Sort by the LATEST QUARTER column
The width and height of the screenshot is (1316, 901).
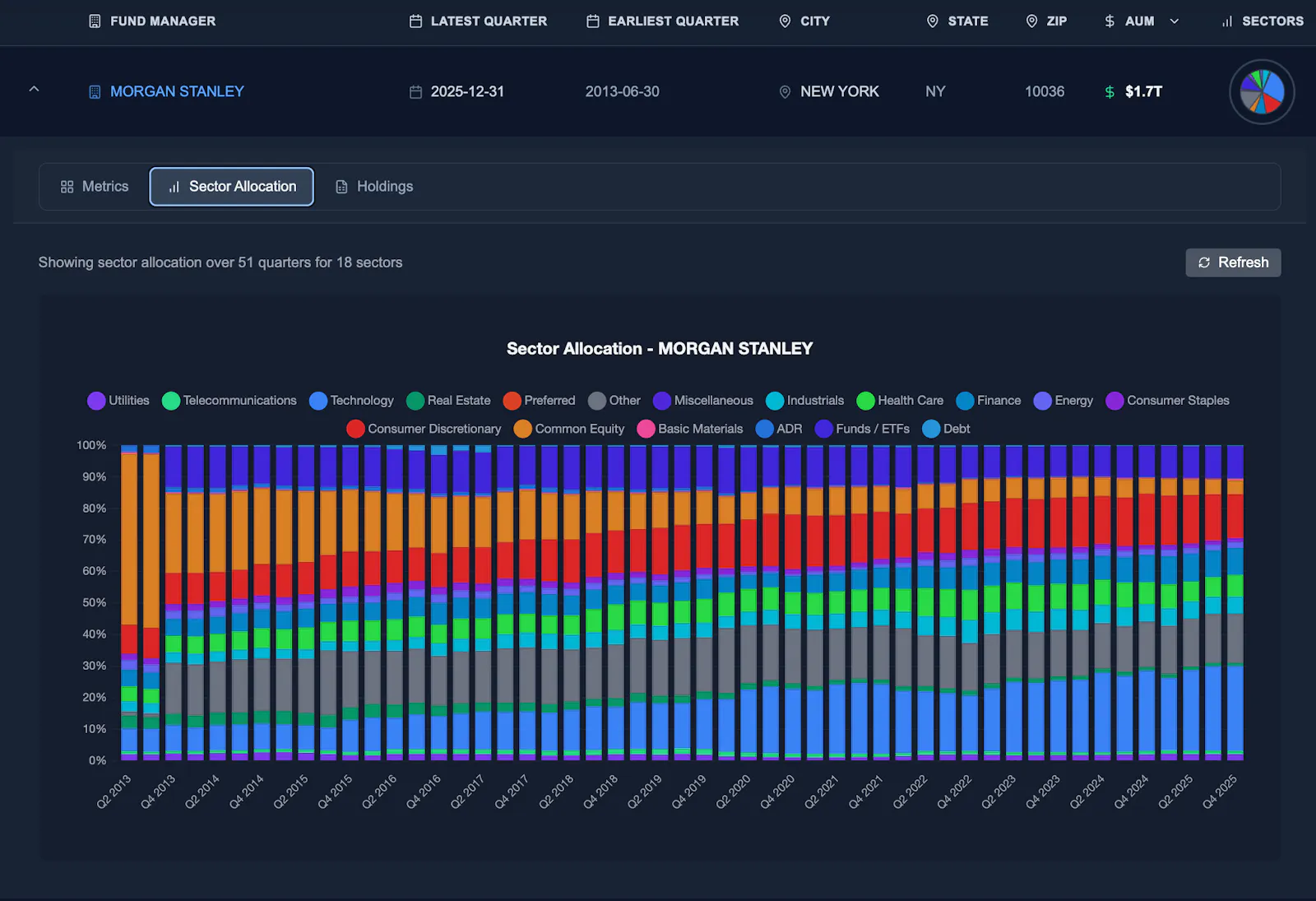point(489,21)
